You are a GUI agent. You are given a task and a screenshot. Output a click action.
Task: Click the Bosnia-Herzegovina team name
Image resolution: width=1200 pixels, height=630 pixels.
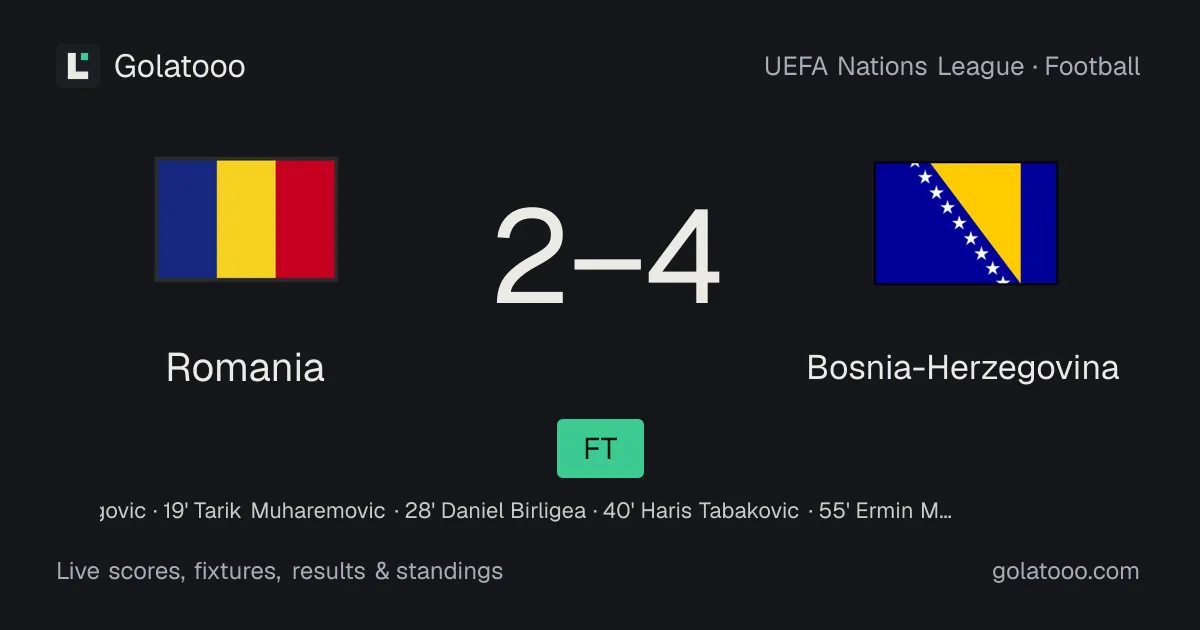[963, 368]
